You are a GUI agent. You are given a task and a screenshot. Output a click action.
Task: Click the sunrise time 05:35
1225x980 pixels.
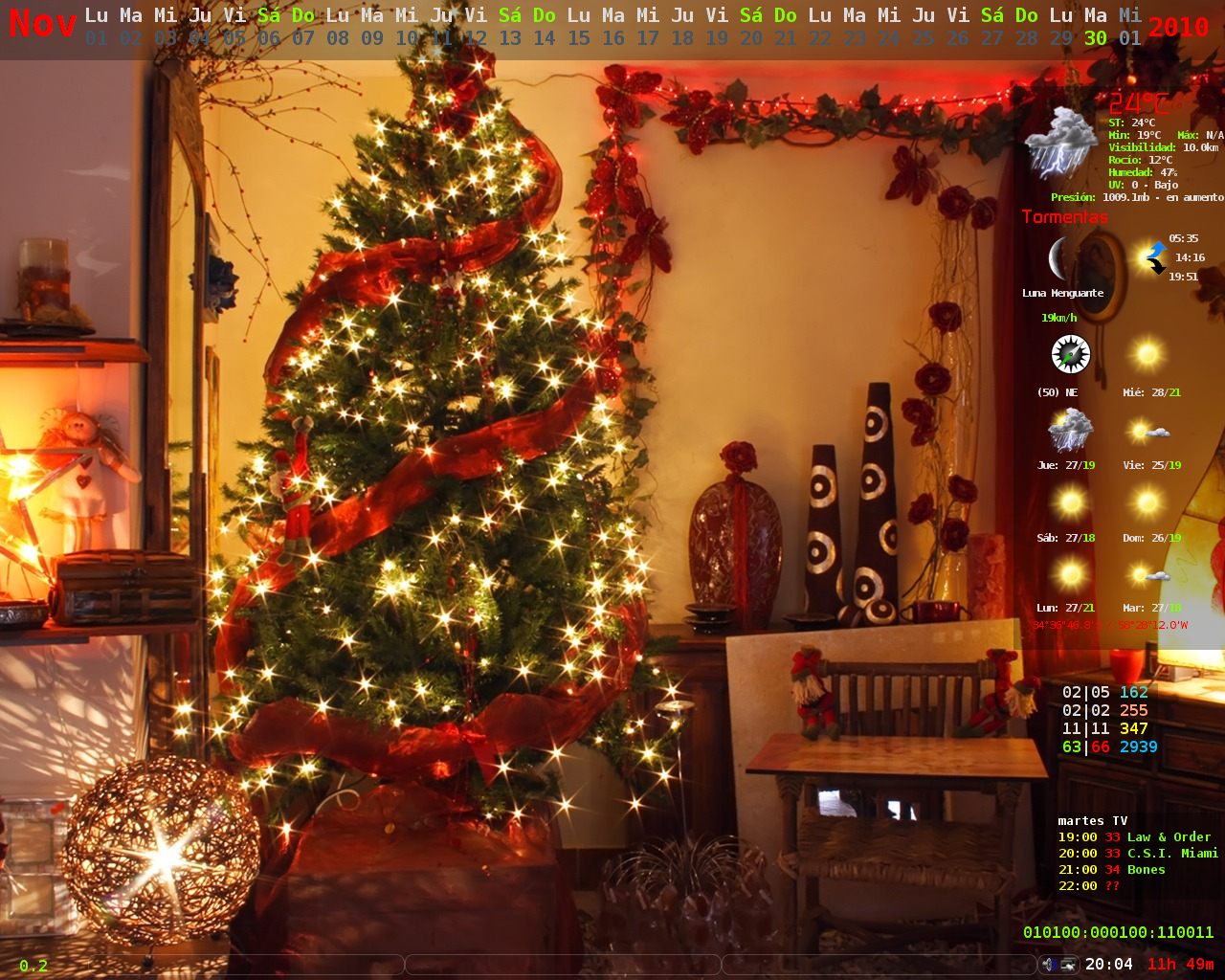click(x=1183, y=238)
